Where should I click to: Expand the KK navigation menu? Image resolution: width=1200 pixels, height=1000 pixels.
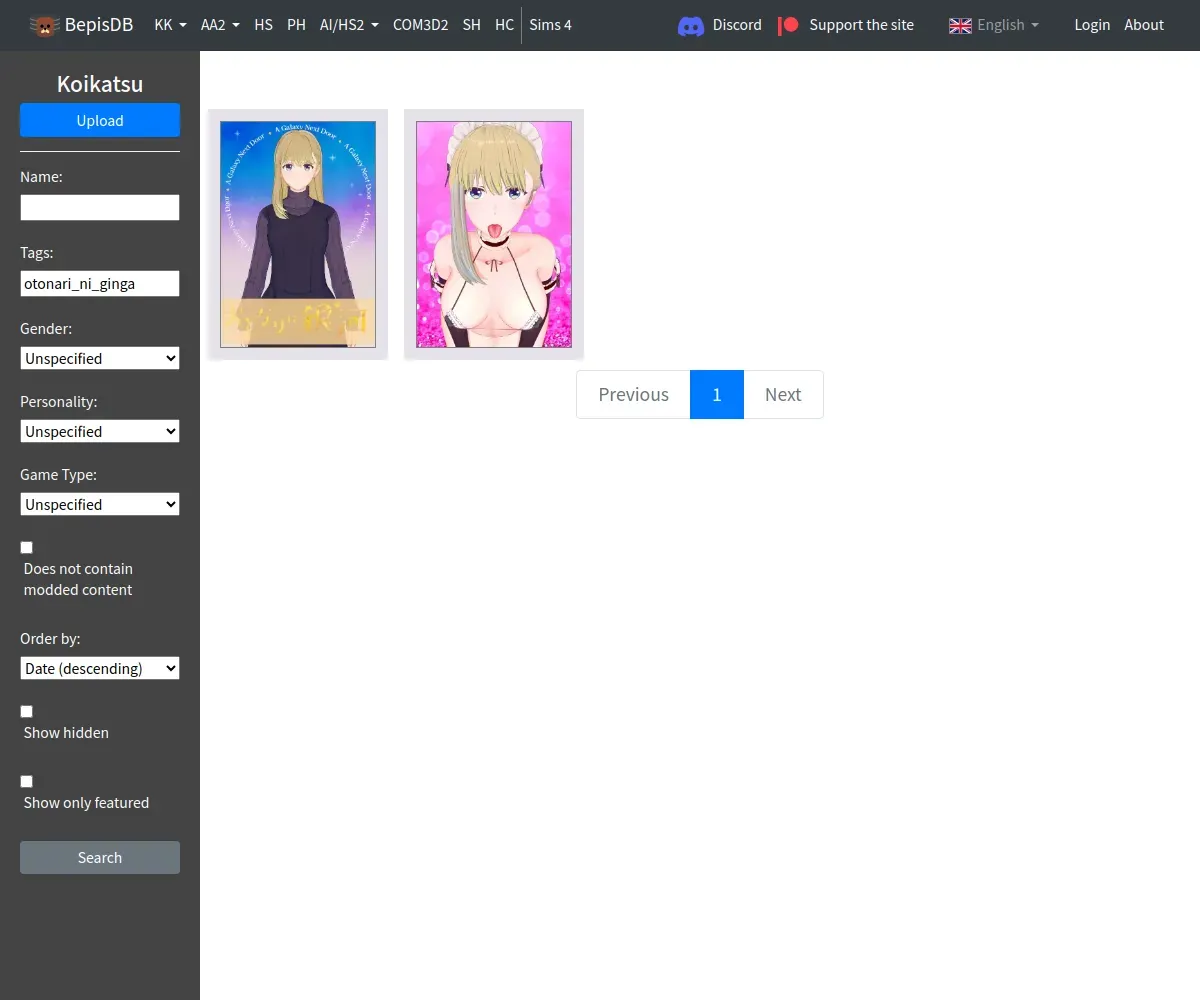click(x=170, y=25)
